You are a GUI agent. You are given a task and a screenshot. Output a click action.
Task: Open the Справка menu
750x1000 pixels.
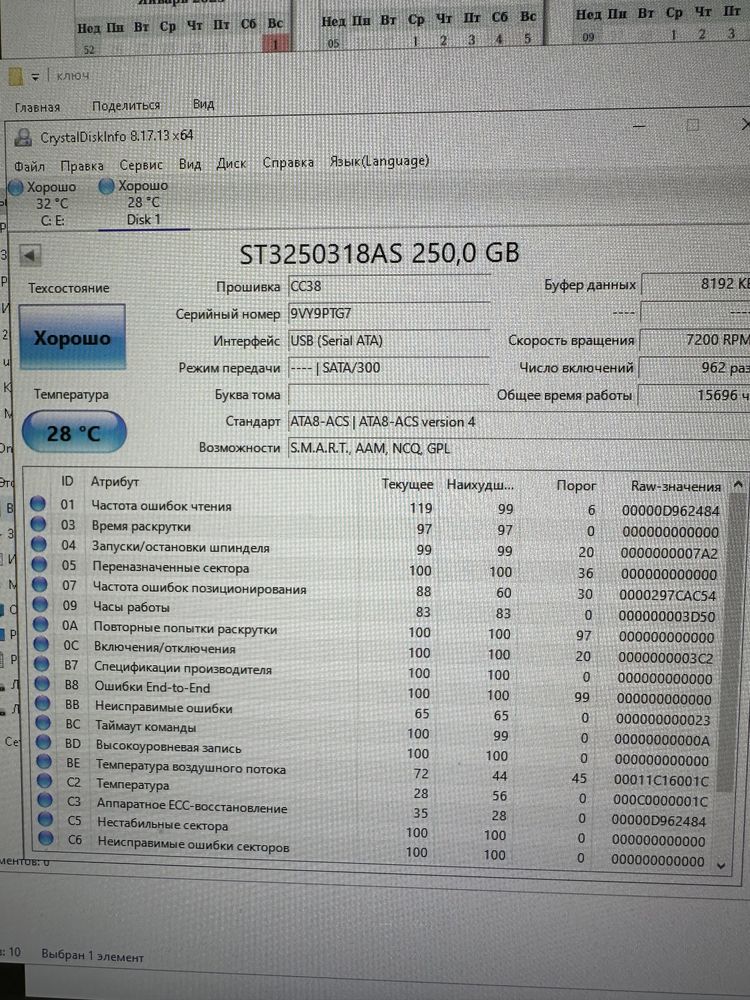288,162
